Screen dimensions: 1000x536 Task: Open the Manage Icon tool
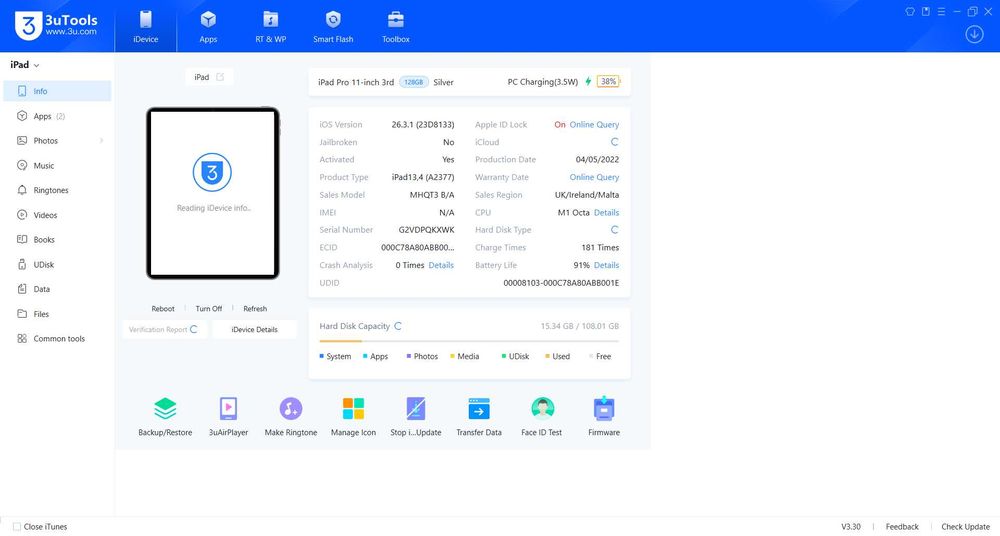click(353, 416)
